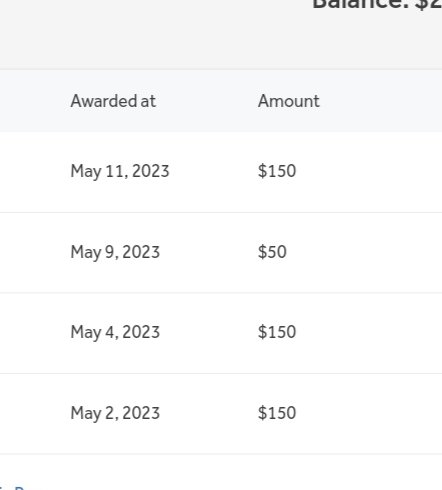Click the $150 amount awarded May 11
Image resolution: width=442 pixels, height=490 pixels.
(x=277, y=171)
